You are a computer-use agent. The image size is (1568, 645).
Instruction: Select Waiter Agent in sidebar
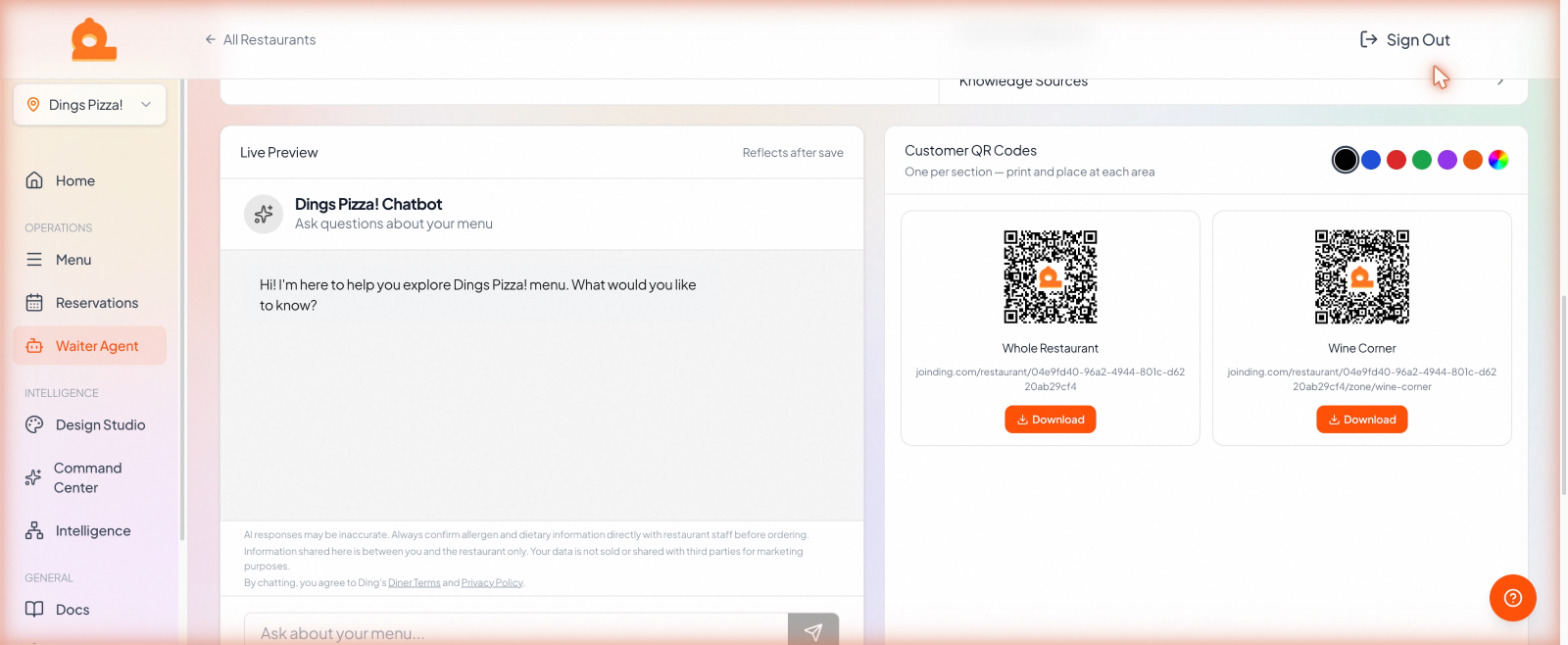[x=90, y=346]
